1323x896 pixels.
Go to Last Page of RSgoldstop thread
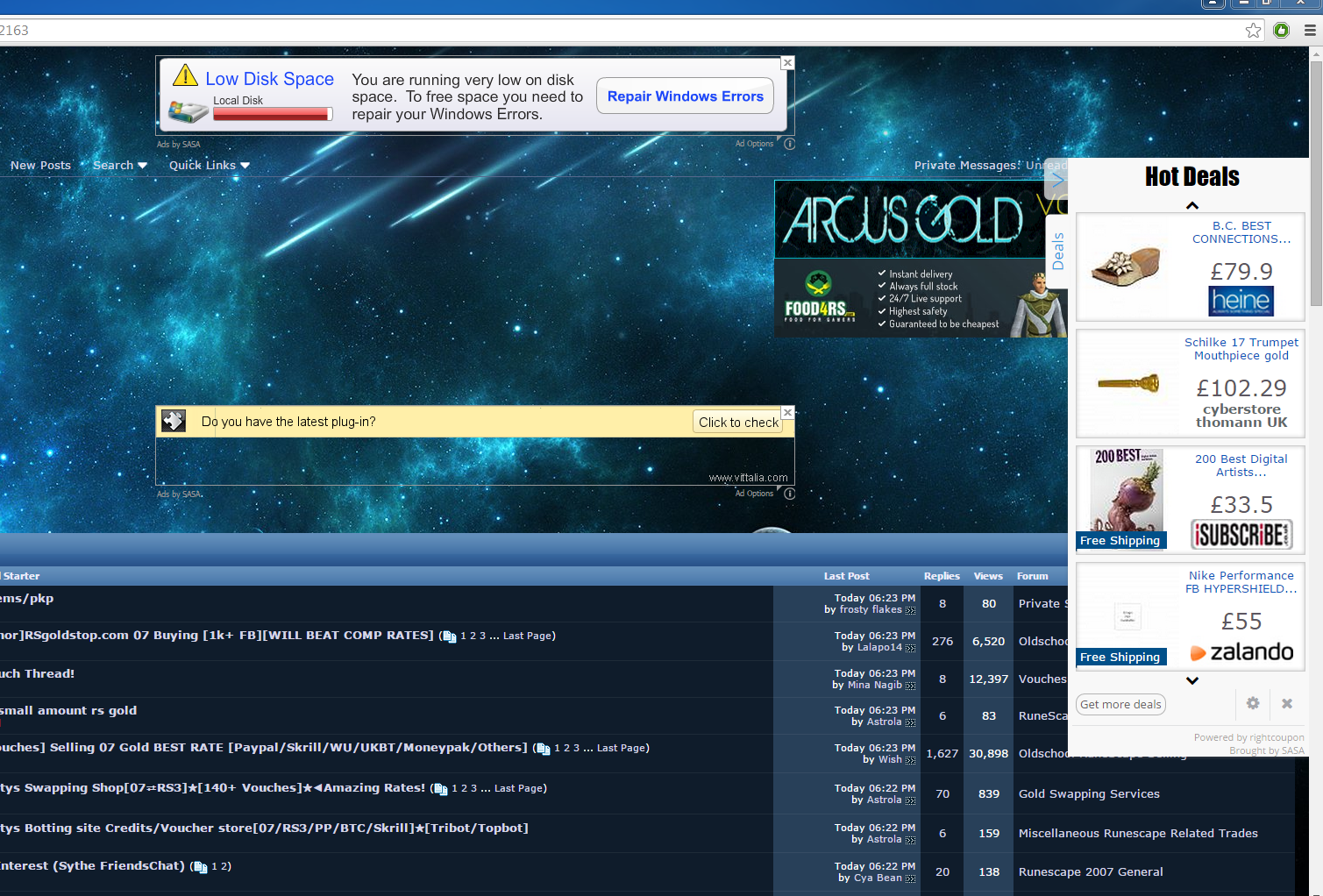click(527, 636)
